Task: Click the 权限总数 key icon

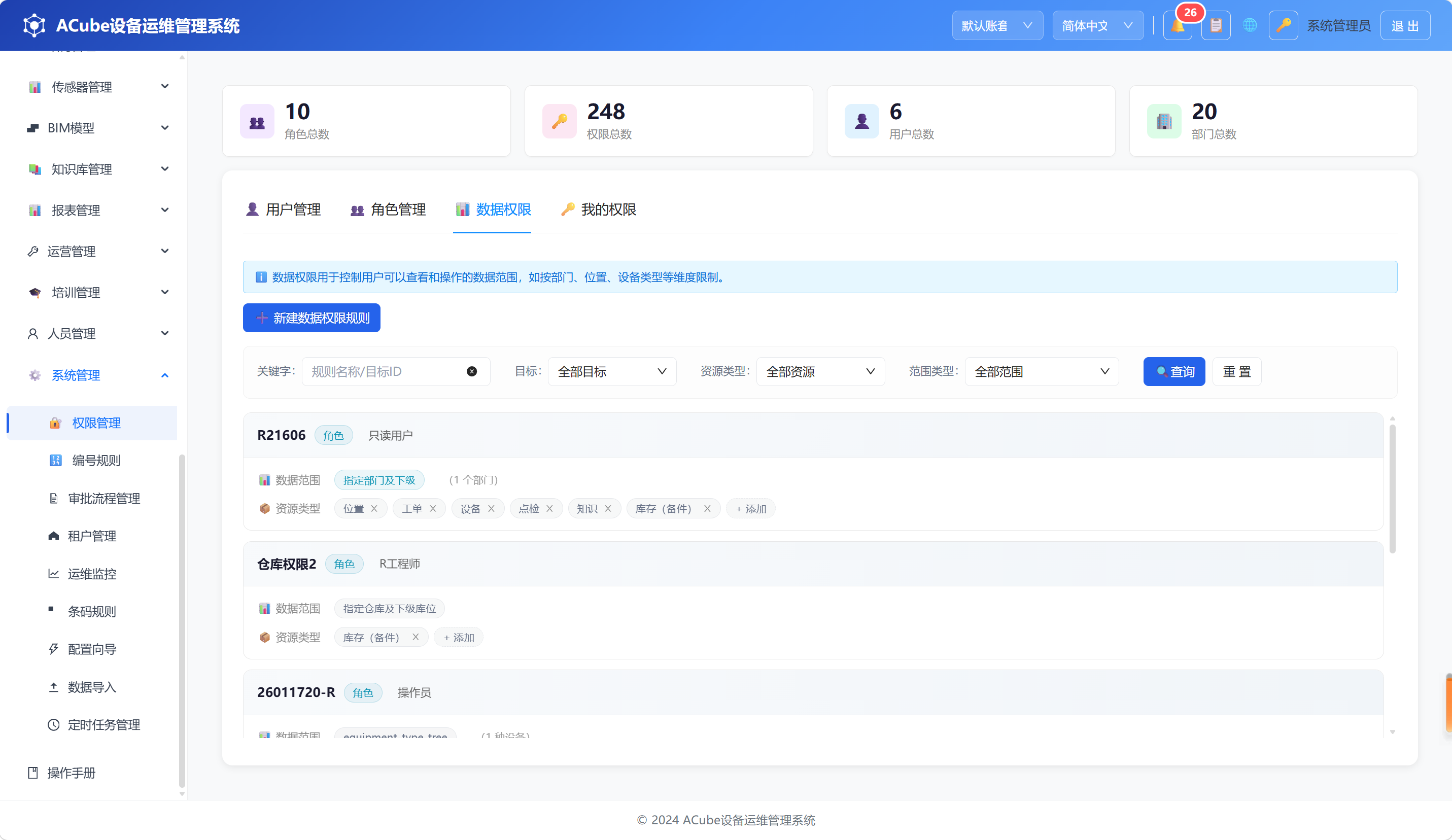Action: point(559,122)
